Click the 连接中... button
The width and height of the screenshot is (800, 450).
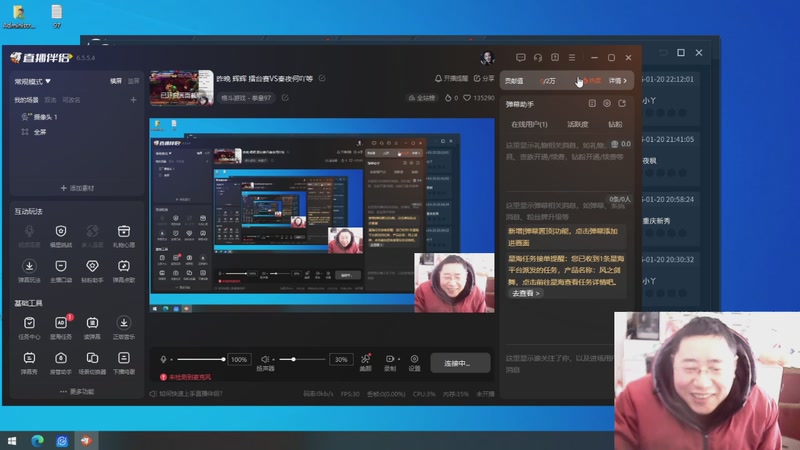pyautogui.click(x=460, y=363)
